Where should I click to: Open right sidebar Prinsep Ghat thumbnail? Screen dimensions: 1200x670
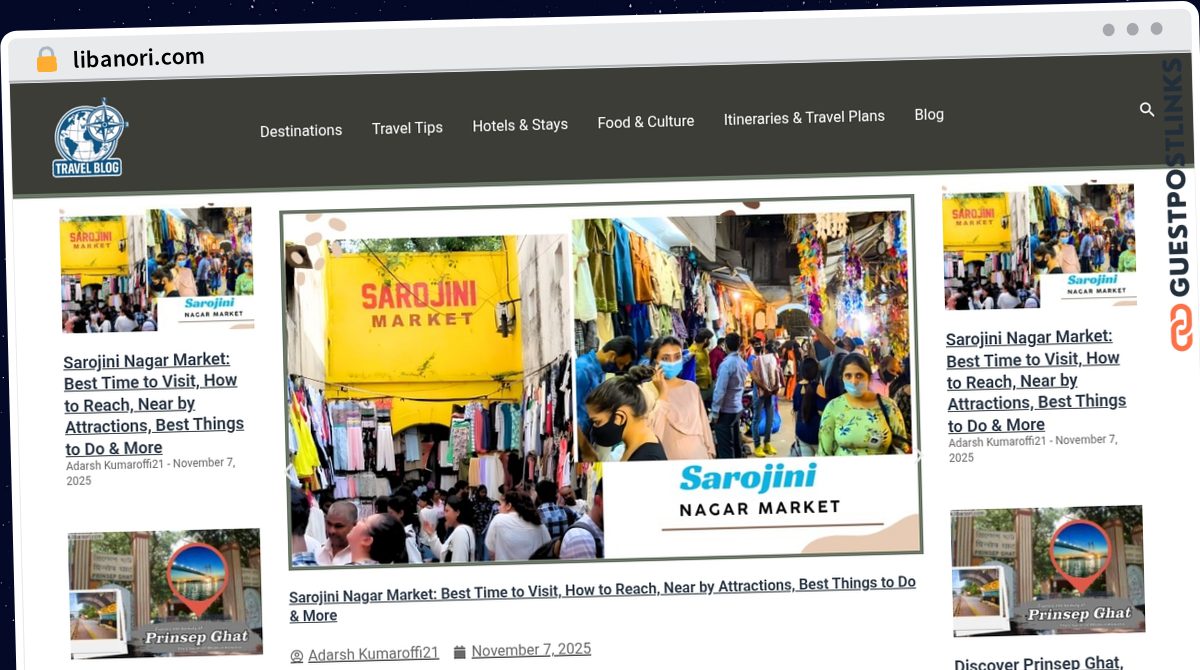pyautogui.click(x=1048, y=571)
